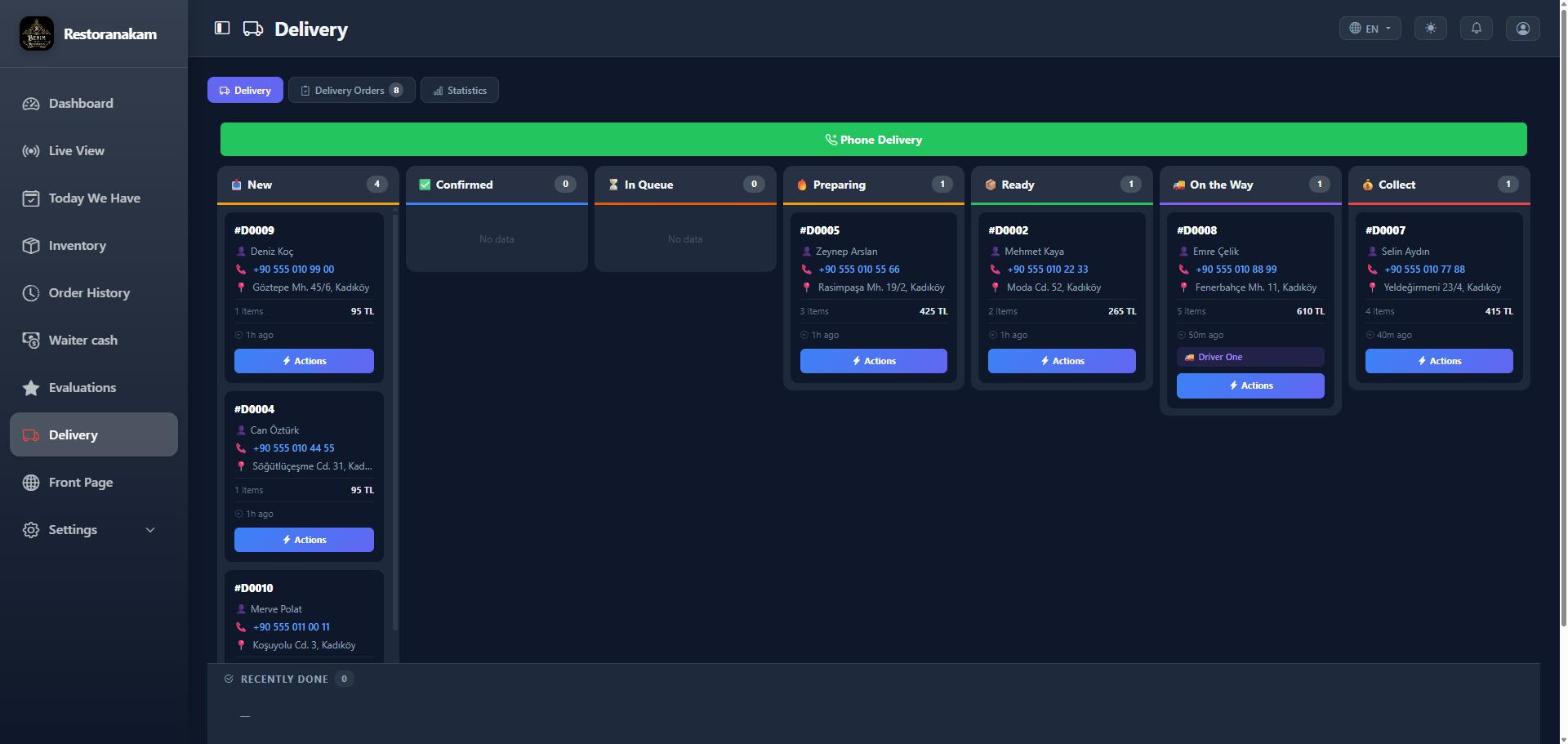Open Today We Have page
This screenshot has width=1568, height=744.
(94, 198)
